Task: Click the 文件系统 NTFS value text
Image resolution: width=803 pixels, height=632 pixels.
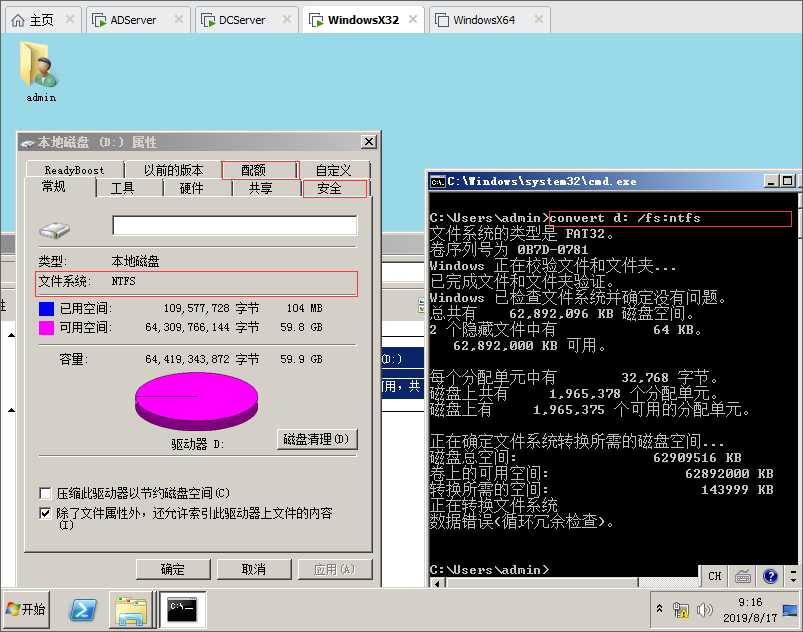Action: [123, 281]
